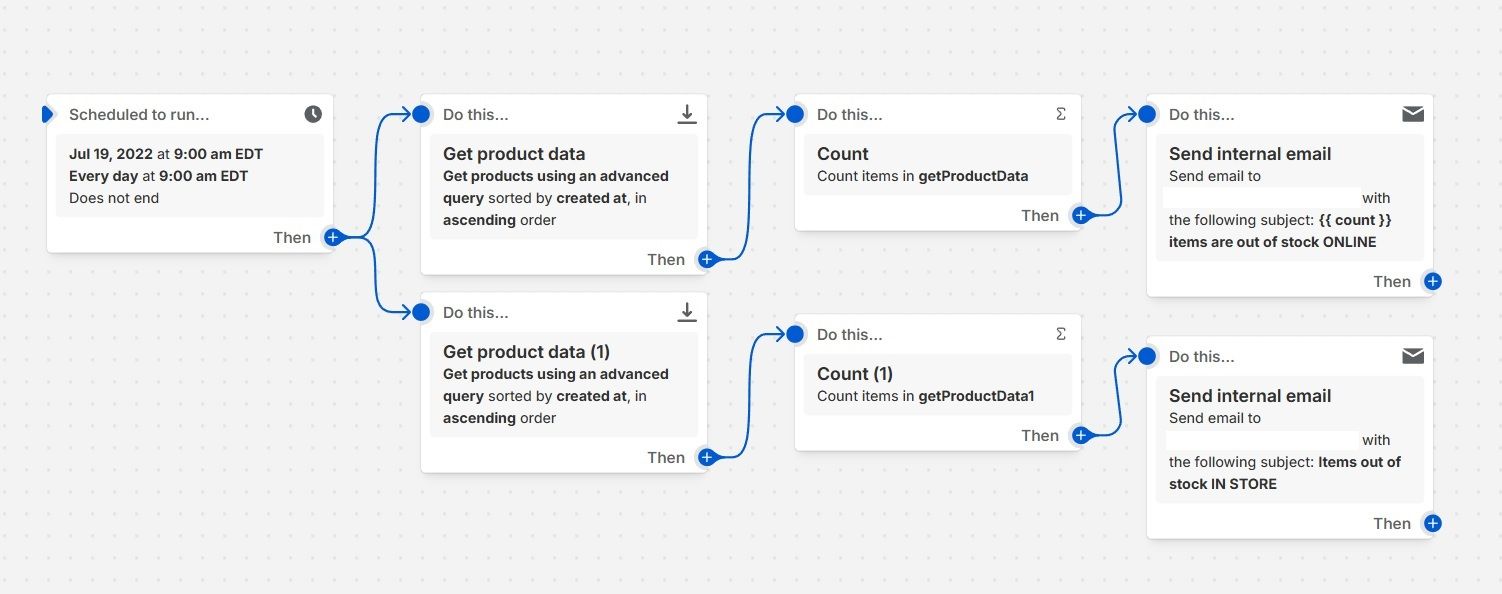This screenshot has height=594, width=1502.
Task: Click the input connector dot on Count step
Action: point(795,114)
